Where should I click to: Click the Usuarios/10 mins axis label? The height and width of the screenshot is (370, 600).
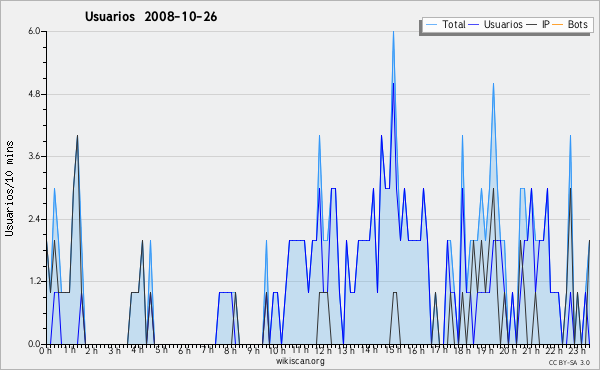tap(9, 189)
